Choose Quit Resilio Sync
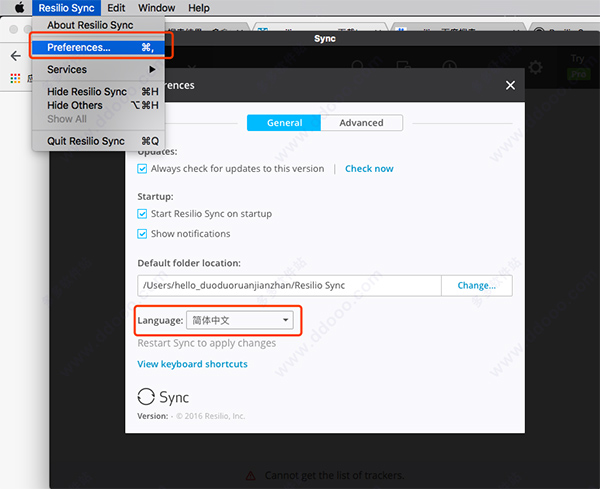This screenshot has width=600, height=489. [x=98, y=141]
